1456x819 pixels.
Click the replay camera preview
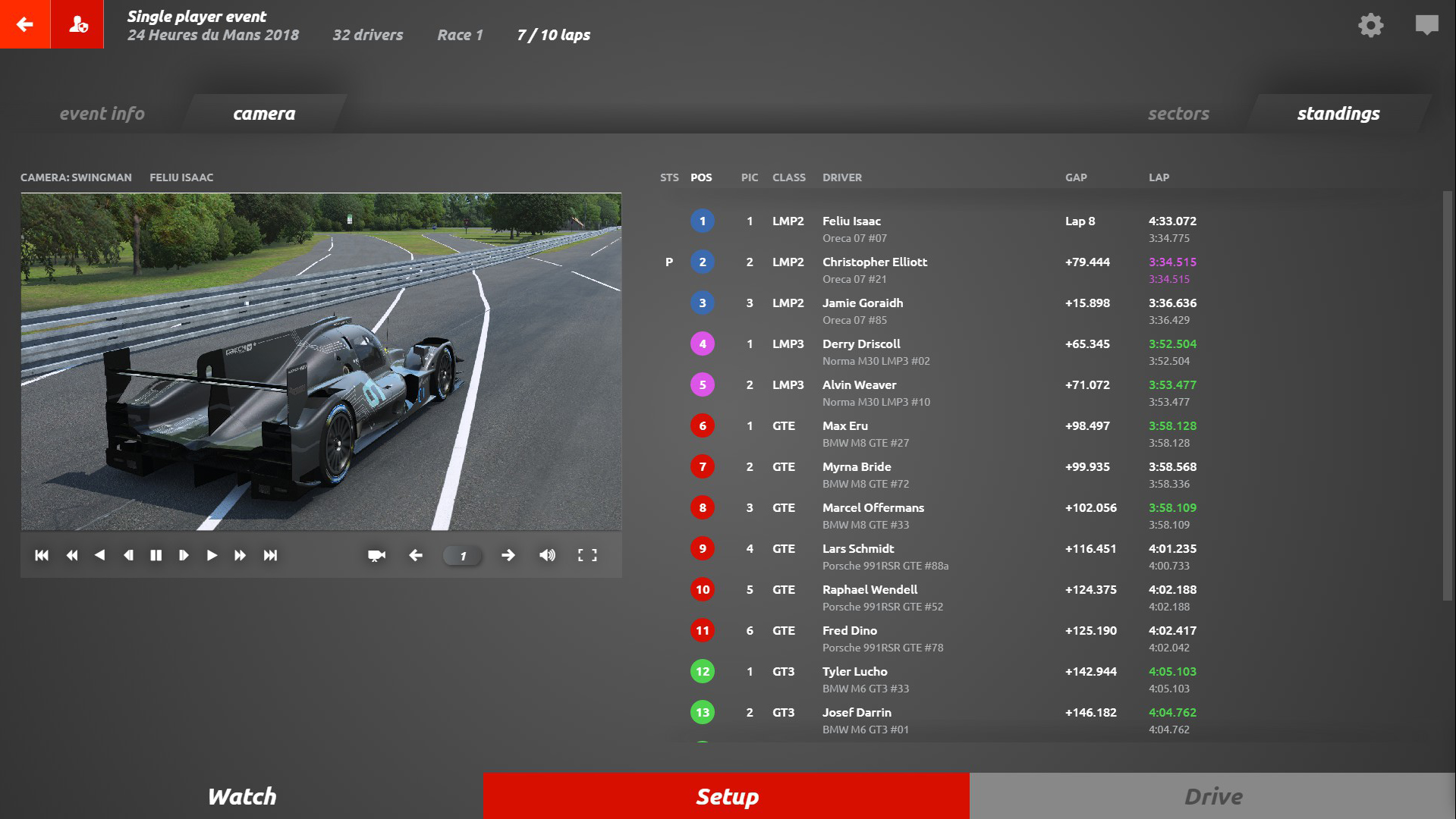click(x=321, y=362)
